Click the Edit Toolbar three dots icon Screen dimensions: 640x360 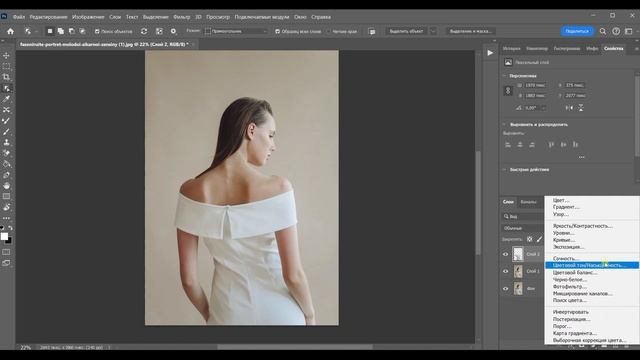click(6, 218)
